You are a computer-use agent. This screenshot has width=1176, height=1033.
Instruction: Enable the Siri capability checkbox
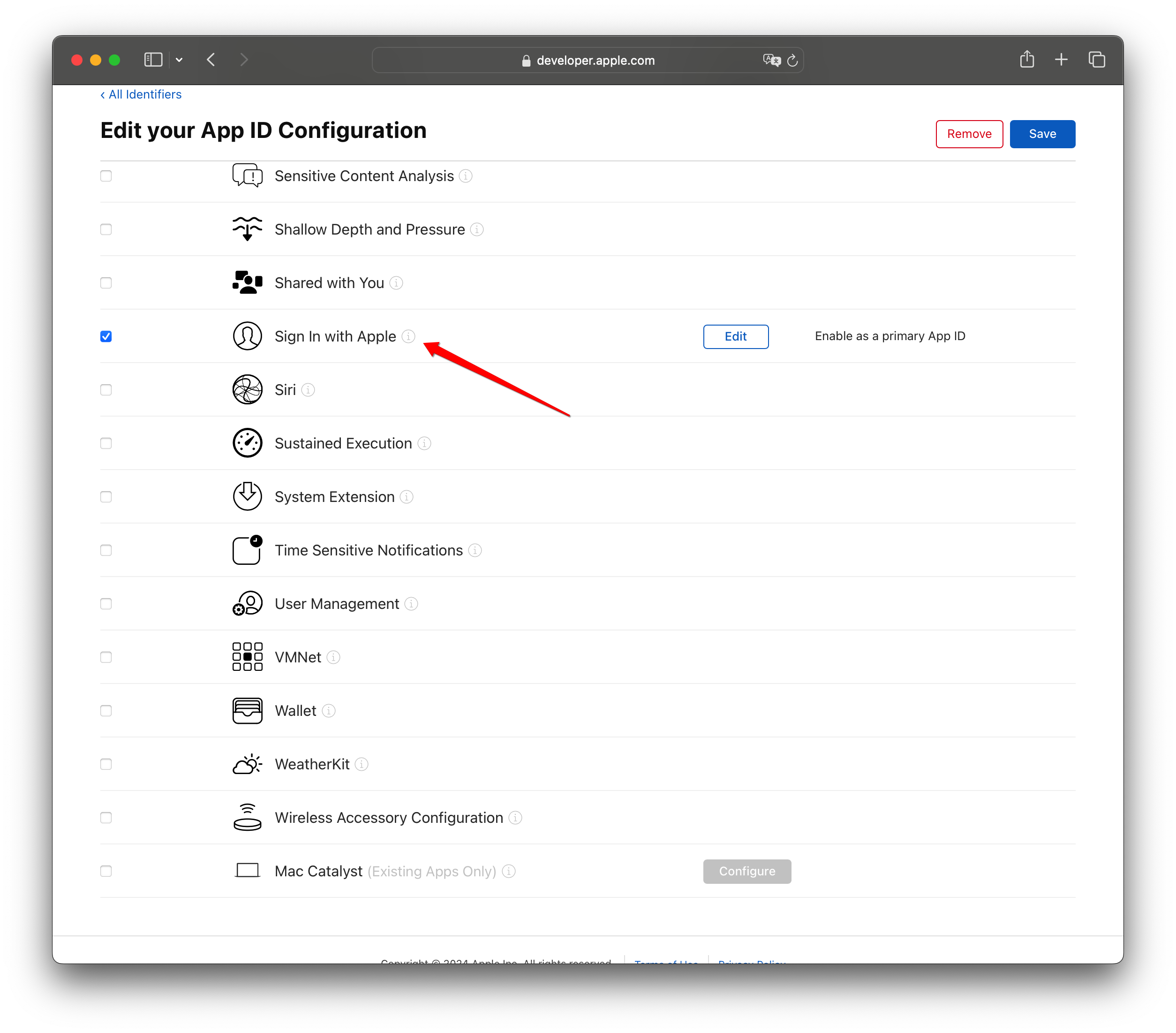[106, 390]
